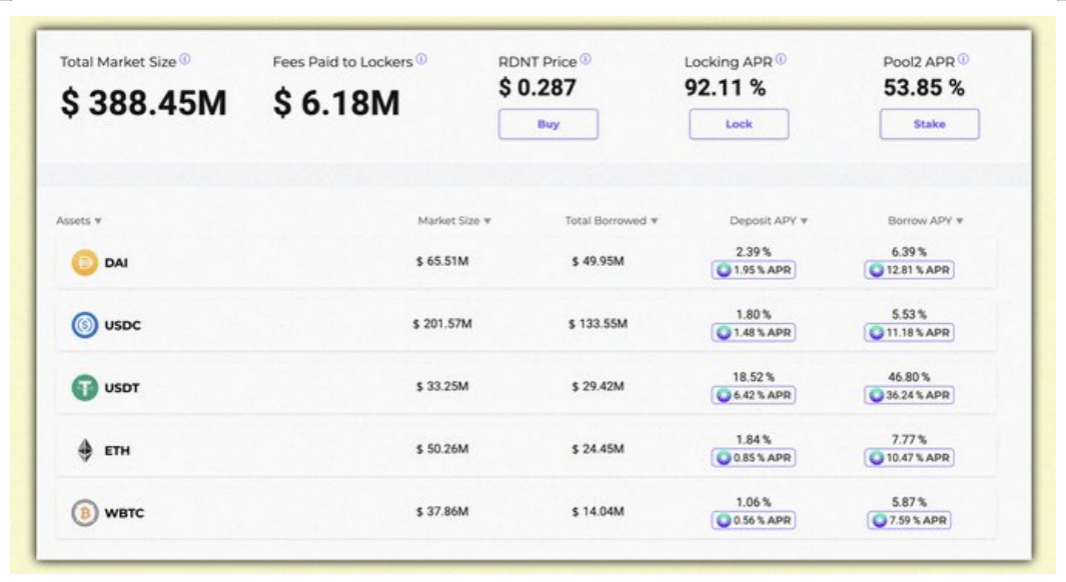Sort the table by Total Borrowed
The height and width of the screenshot is (582, 1066).
point(611,220)
